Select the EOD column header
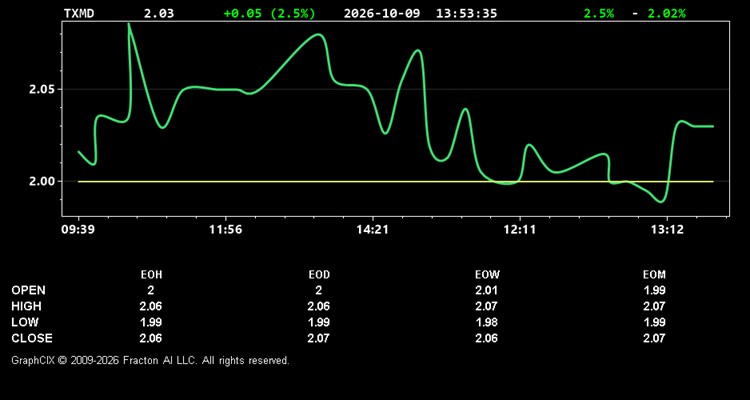The image size is (750, 400). (x=319, y=275)
